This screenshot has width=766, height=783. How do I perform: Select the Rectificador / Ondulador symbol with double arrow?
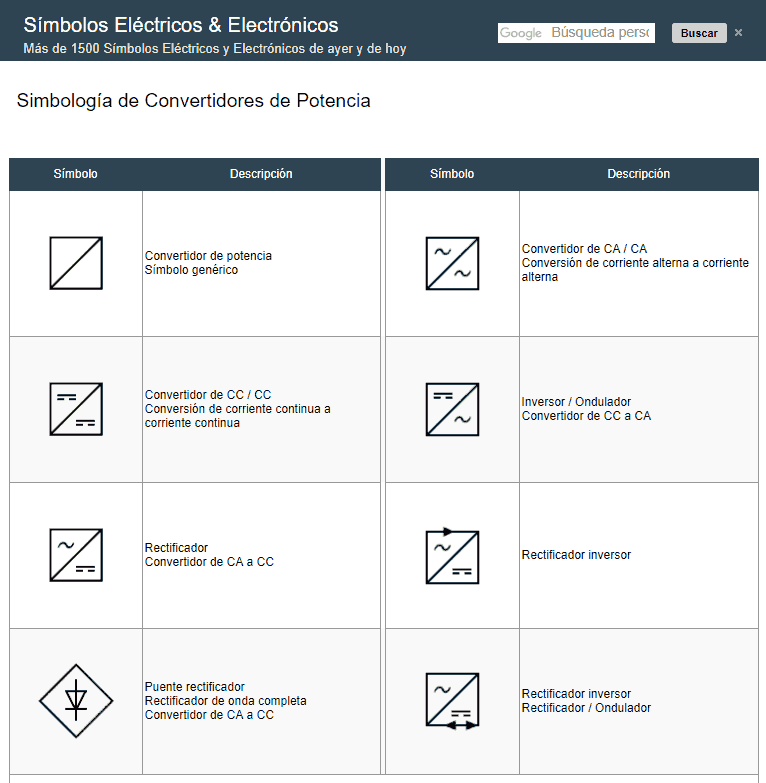452,701
